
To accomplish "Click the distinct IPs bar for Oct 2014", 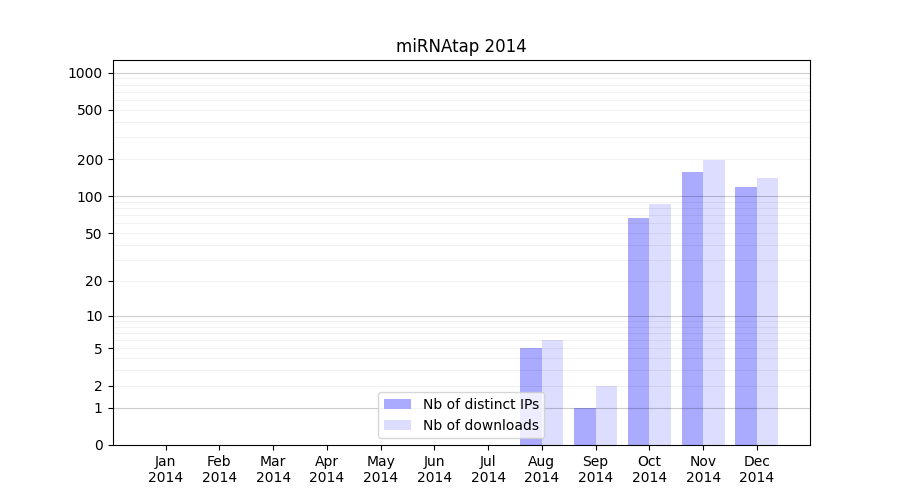I will [x=638, y=331].
